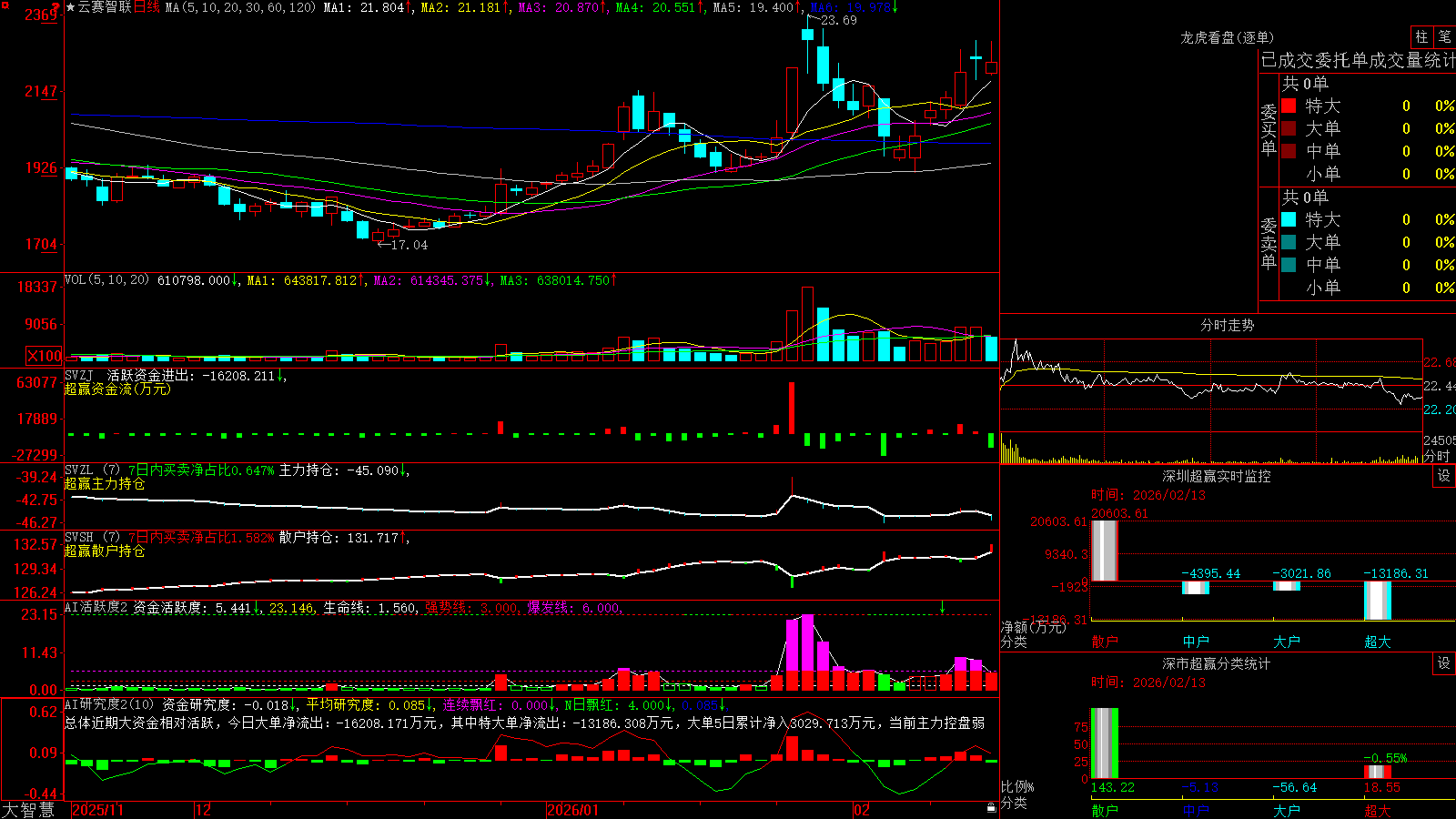This screenshot has height=819, width=1456.
Task: Click the 平均研究度: 0.085 value
Action: coord(365,704)
